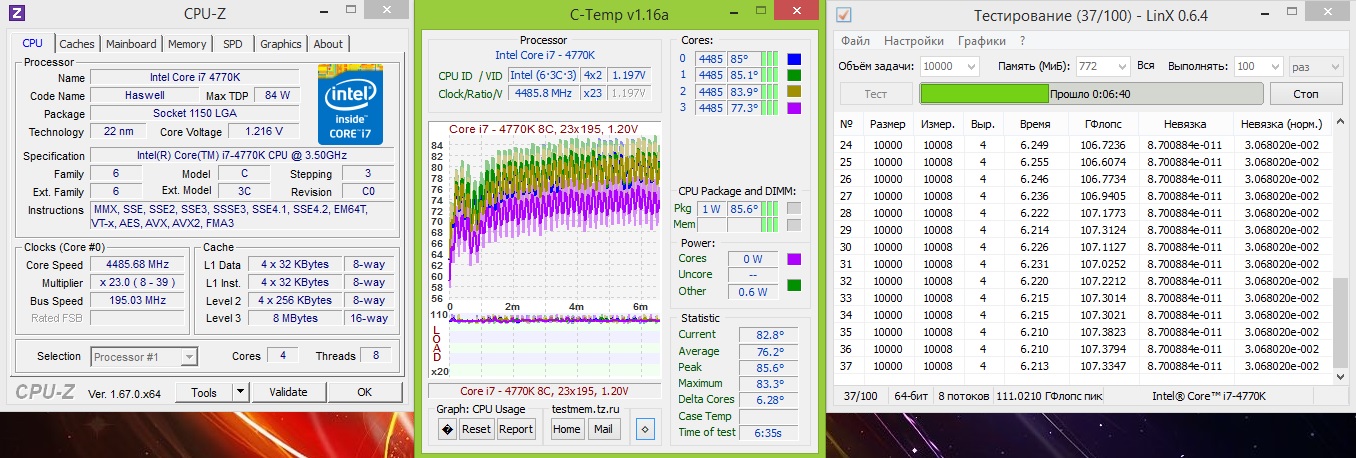Click the blue Core 0 color swatch
Image resolution: width=1356 pixels, height=458 pixels.
[794, 59]
